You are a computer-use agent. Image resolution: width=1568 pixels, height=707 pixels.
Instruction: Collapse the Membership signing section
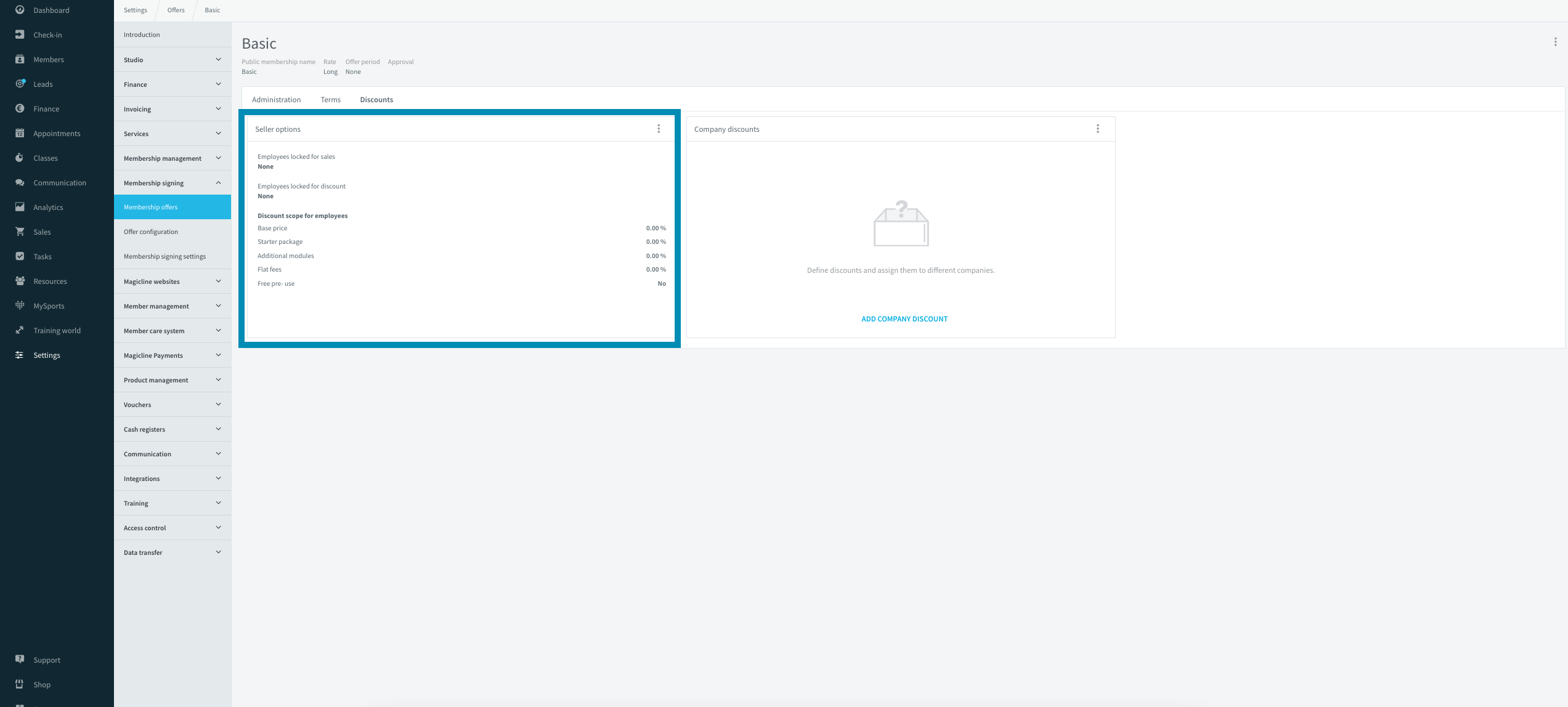pos(173,183)
